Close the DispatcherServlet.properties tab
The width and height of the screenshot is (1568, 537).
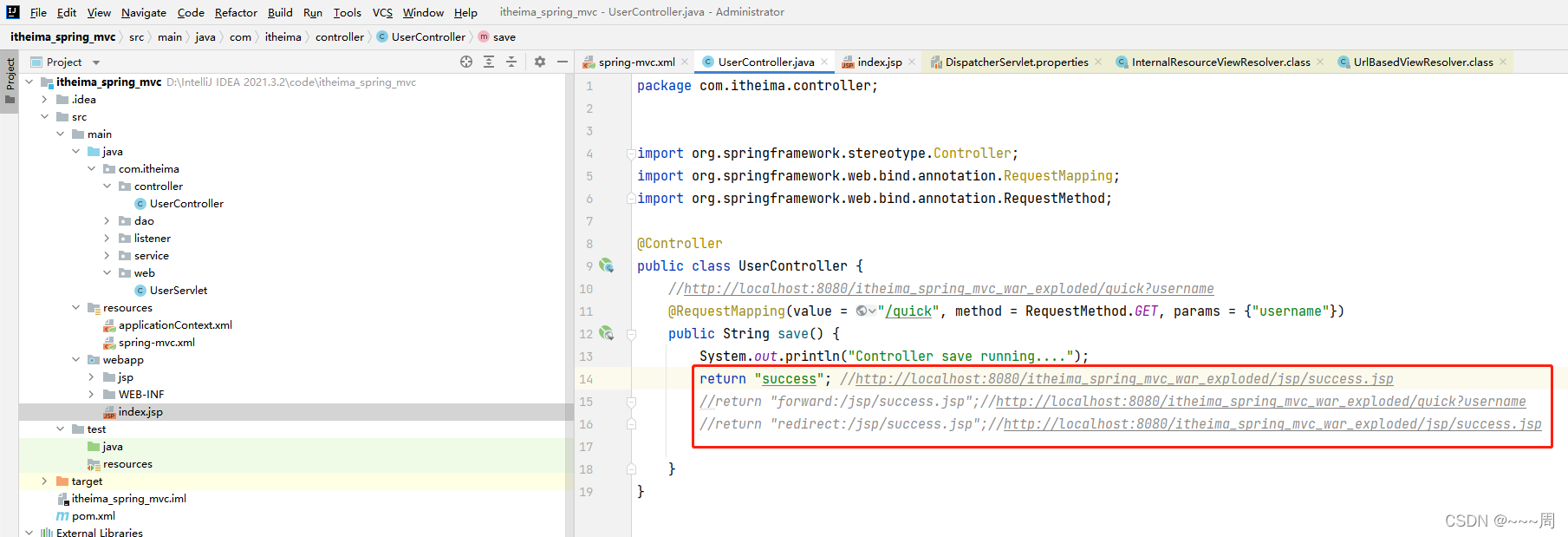(x=1098, y=62)
